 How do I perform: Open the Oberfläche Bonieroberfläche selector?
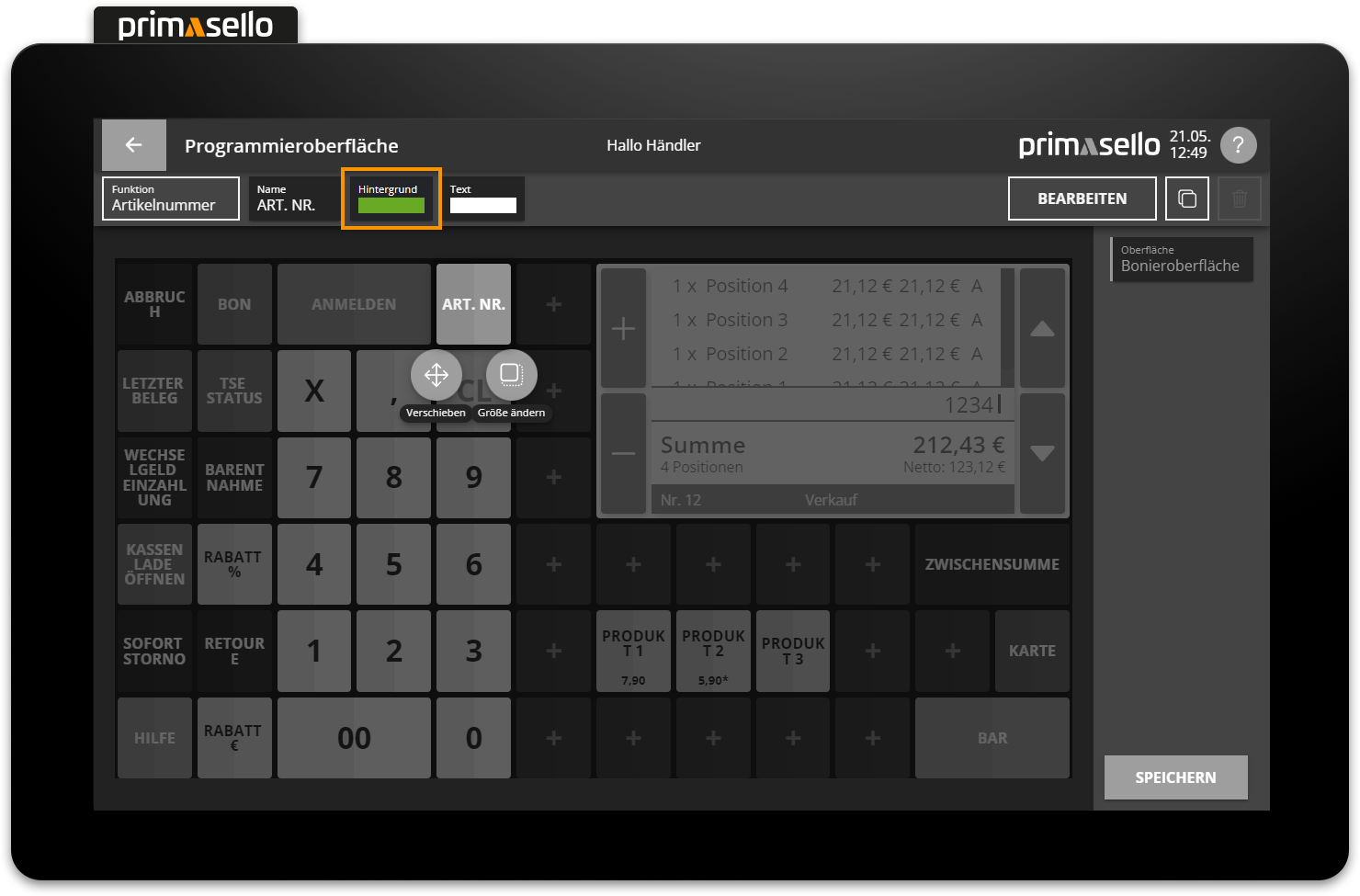click(1182, 259)
